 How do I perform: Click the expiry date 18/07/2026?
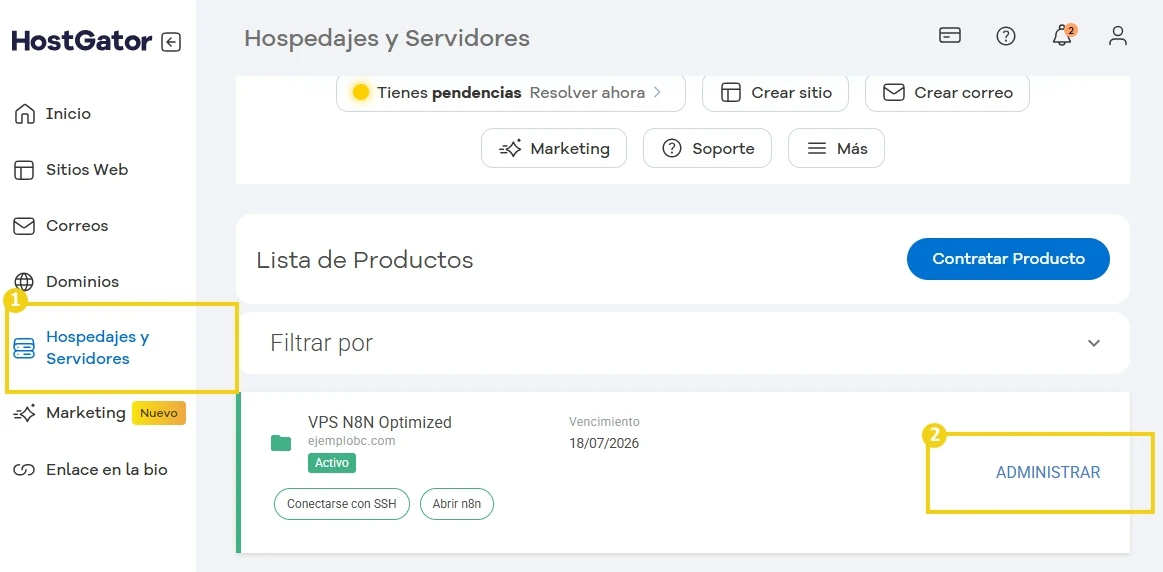604,444
